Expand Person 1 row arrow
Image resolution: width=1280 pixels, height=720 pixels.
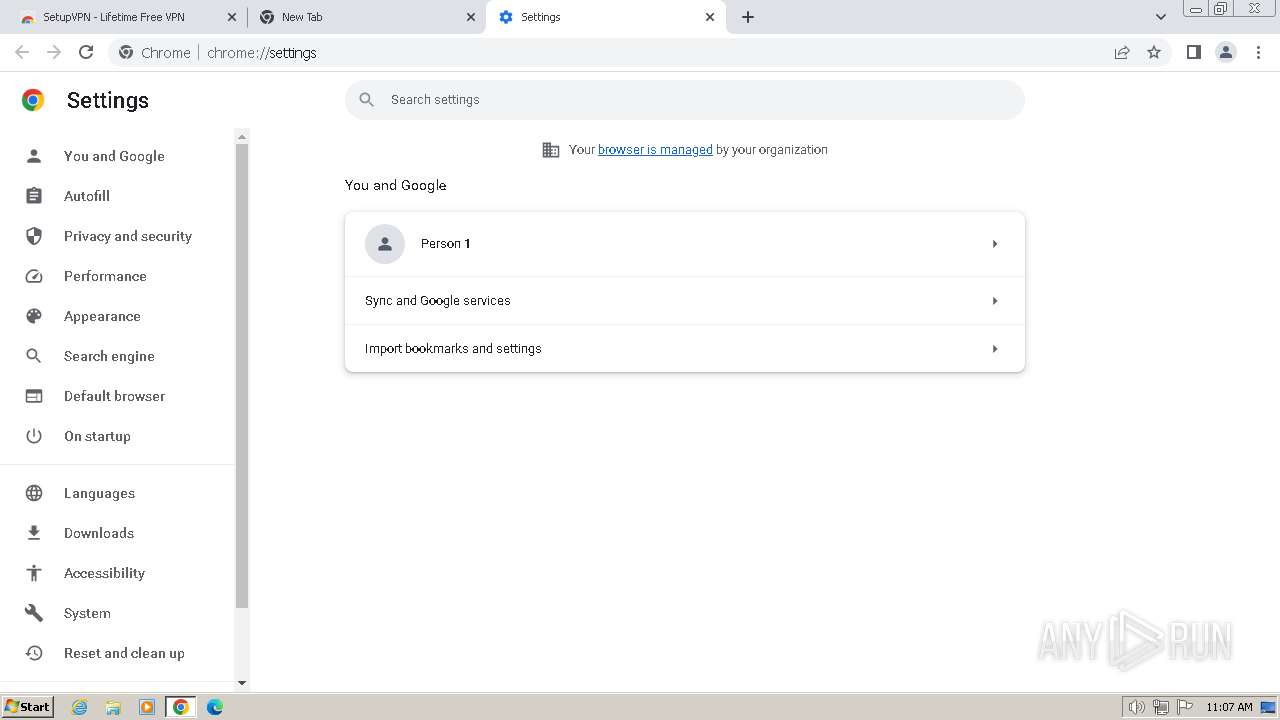pos(995,244)
